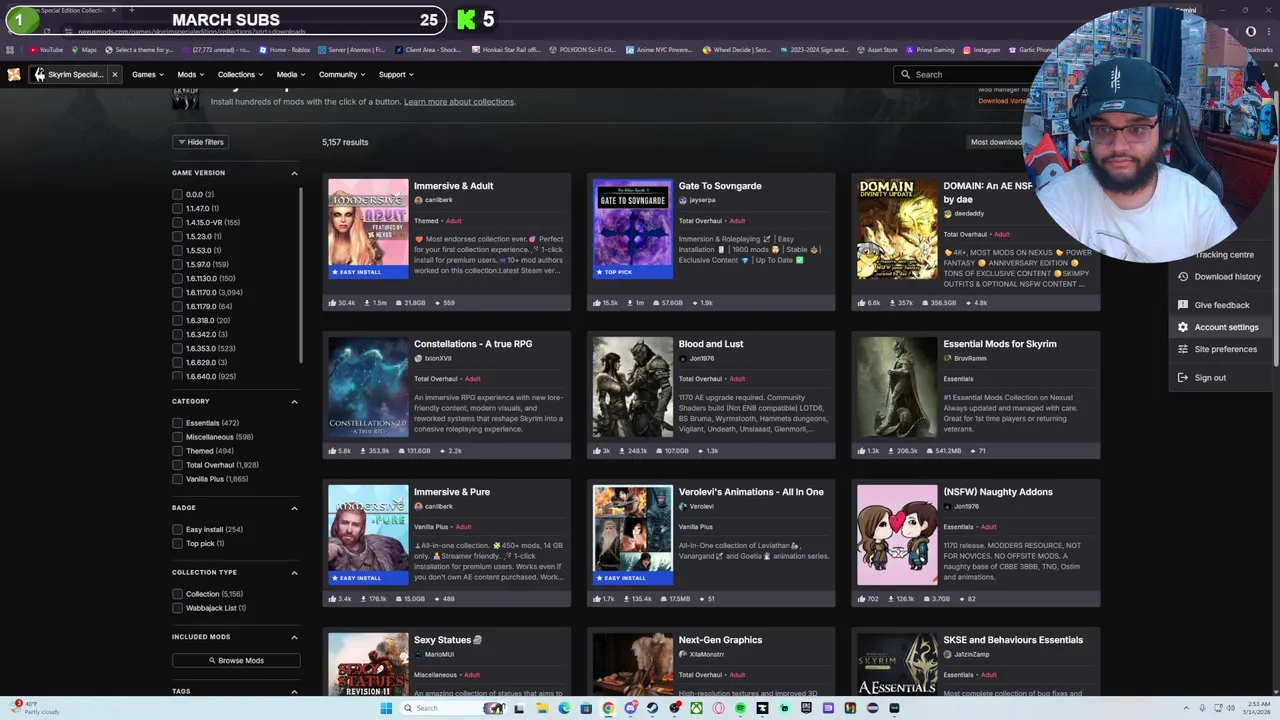Open Microsoft Store from the taskbar
1280x720 pixels.
pyautogui.click(x=586, y=708)
